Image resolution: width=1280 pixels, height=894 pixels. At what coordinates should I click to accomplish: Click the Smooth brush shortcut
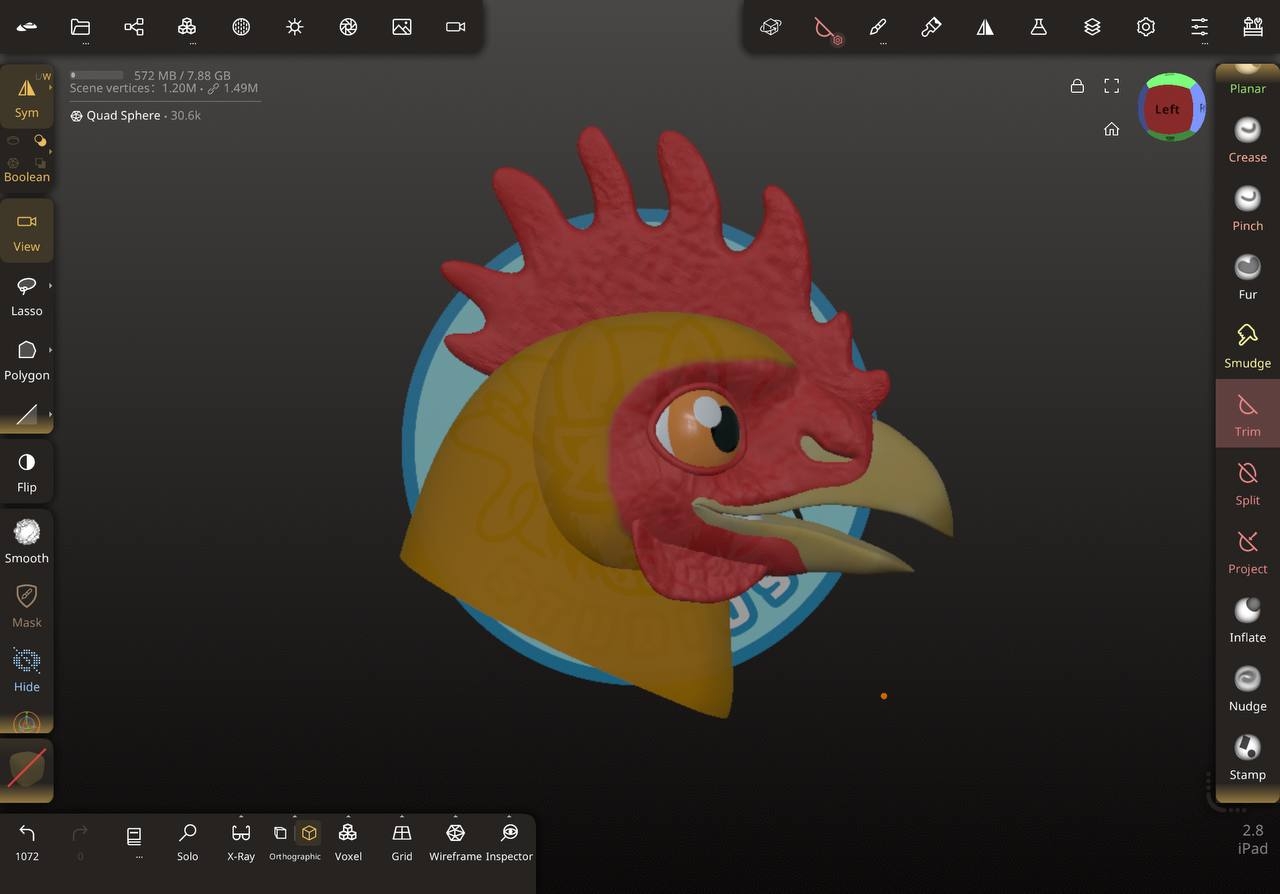tap(27, 540)
